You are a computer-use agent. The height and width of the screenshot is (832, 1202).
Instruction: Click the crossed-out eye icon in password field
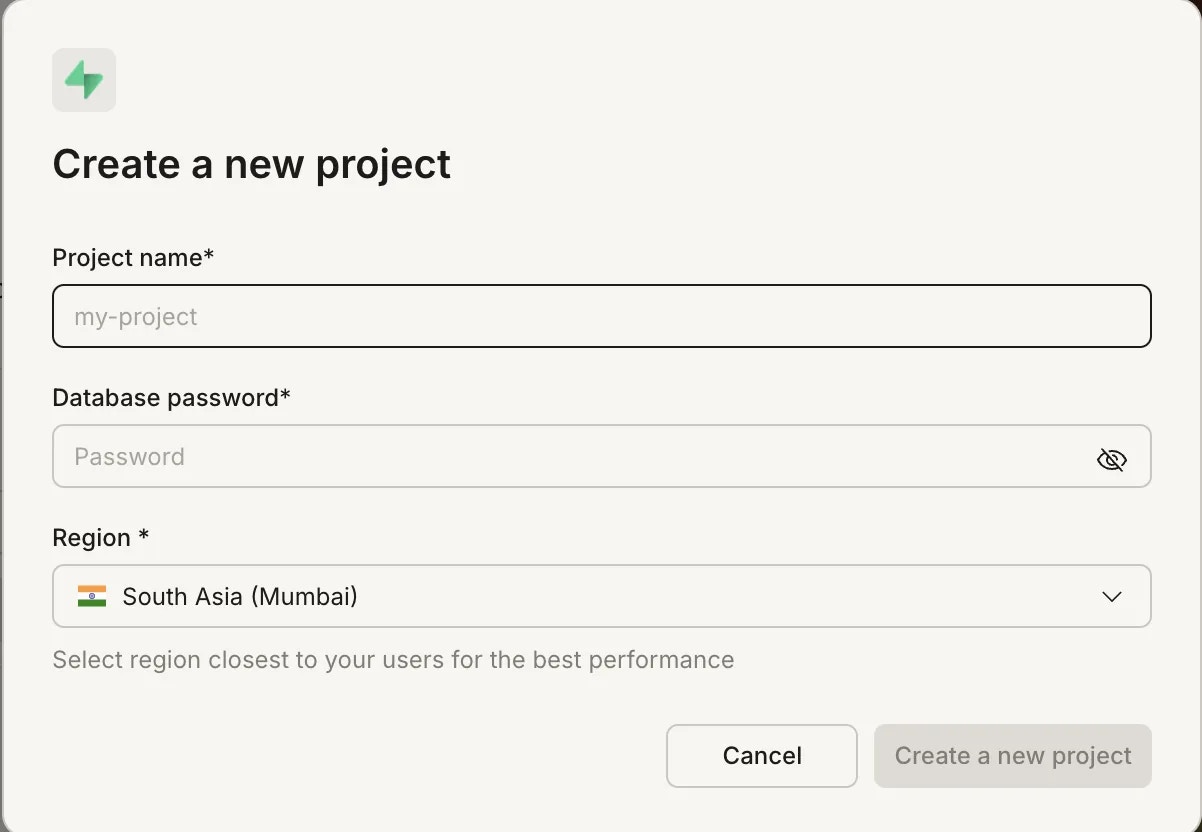pos(1112,460)
